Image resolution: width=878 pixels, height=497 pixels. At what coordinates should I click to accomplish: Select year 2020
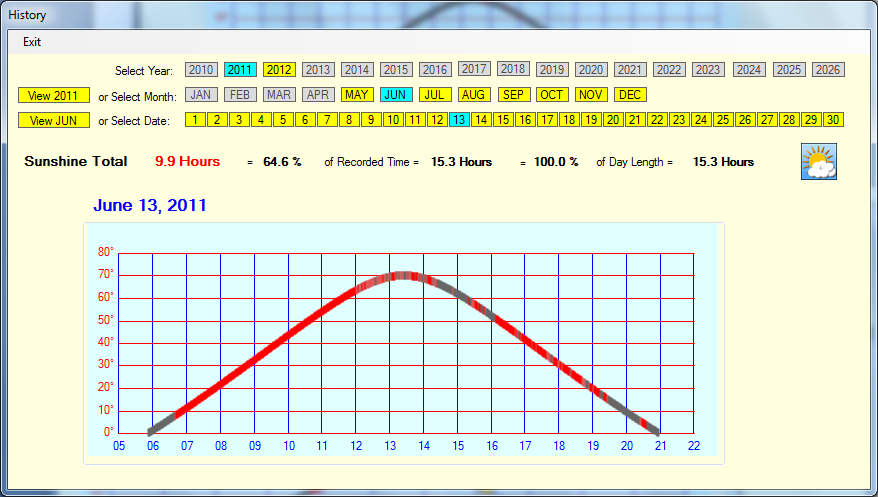point(591,70)
